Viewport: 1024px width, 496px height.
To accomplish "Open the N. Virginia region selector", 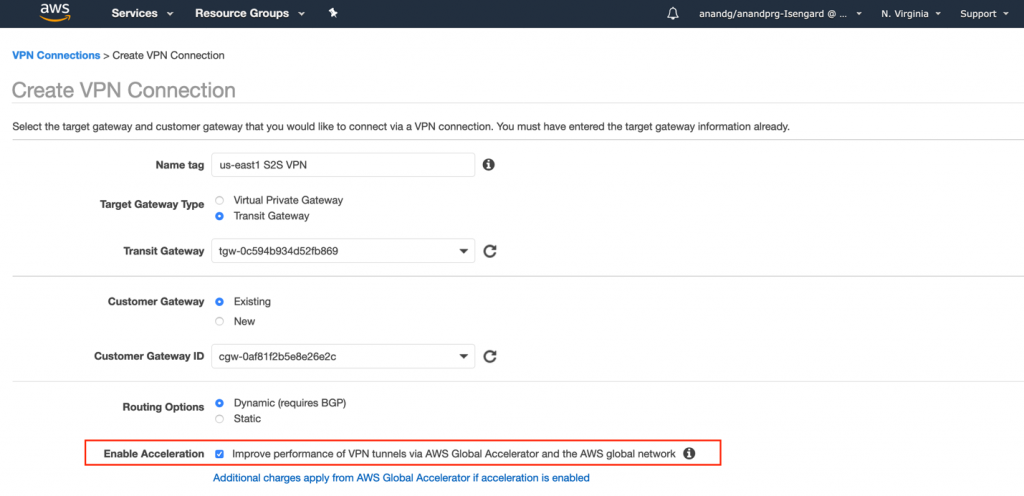I will click(x=910, y=14).
